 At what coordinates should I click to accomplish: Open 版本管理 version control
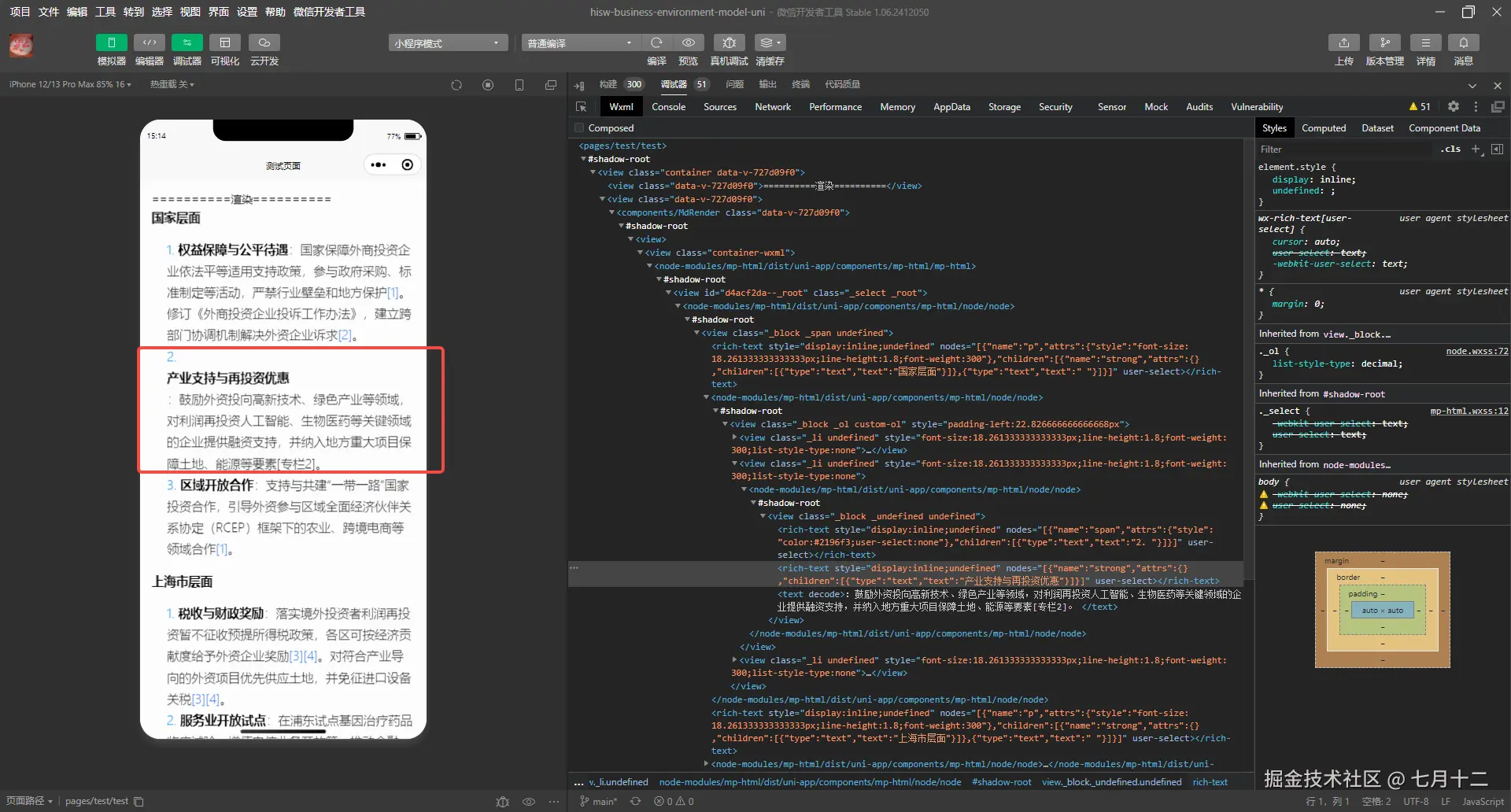click(x=1384, y=42)
